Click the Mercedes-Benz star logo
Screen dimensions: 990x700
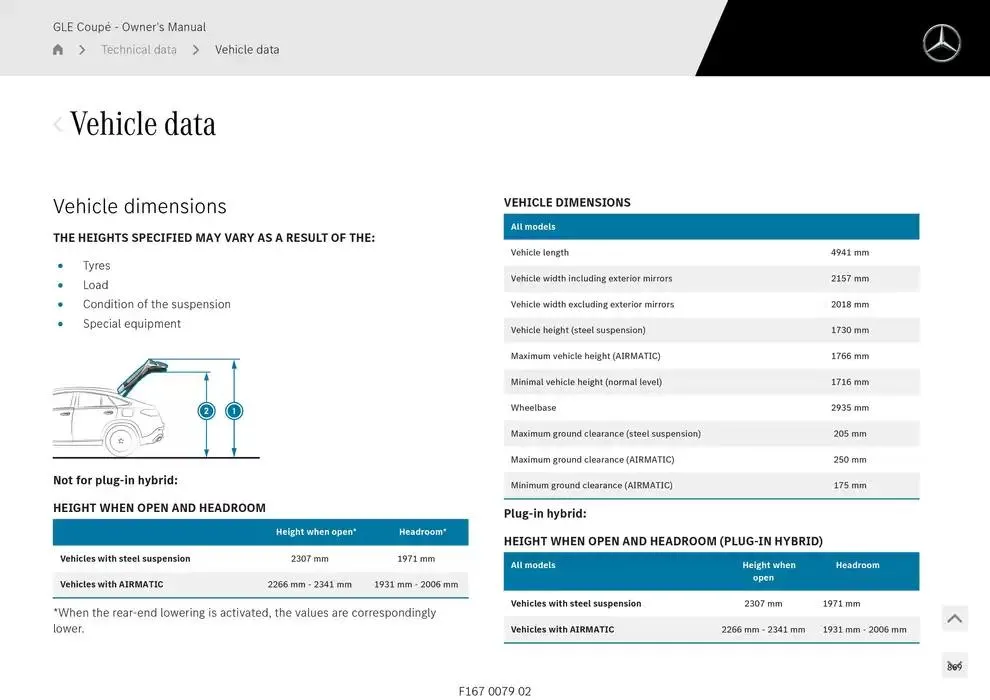(x=941, y=43)
